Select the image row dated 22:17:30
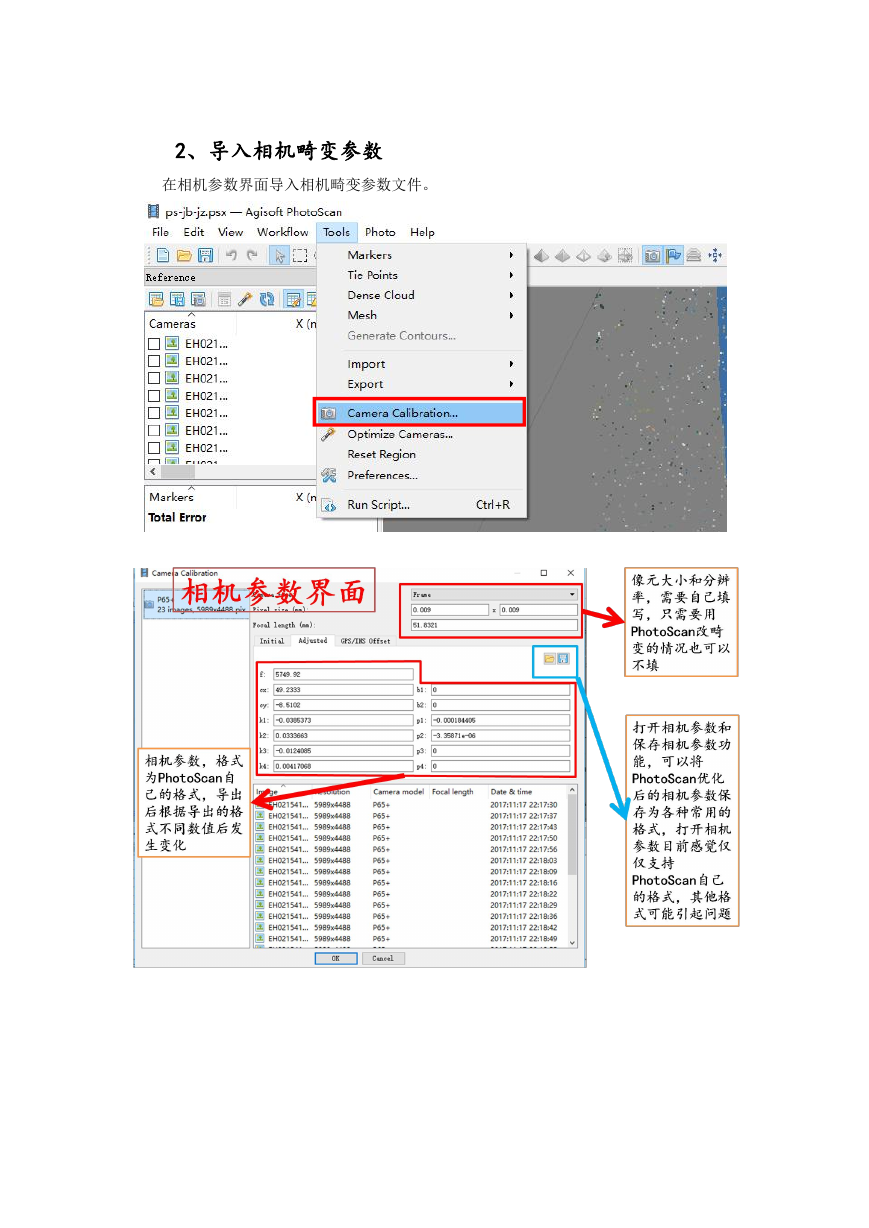The height and width of the screenshot is (1228, 869). (x=410, y=805)
